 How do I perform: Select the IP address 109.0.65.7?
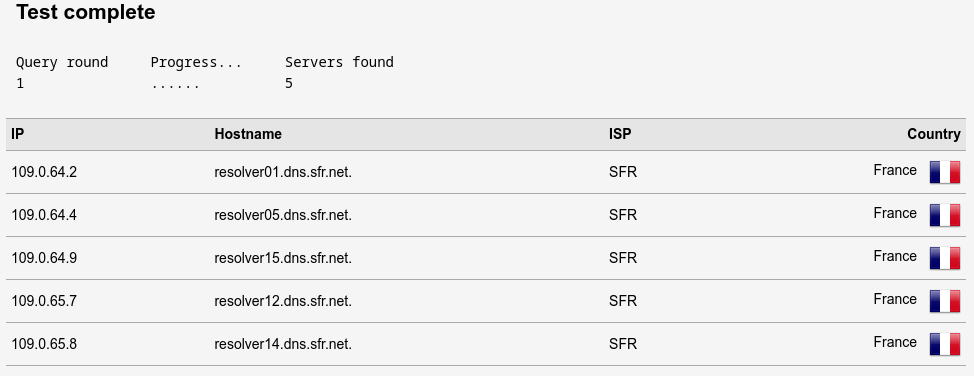click(44, 301)
